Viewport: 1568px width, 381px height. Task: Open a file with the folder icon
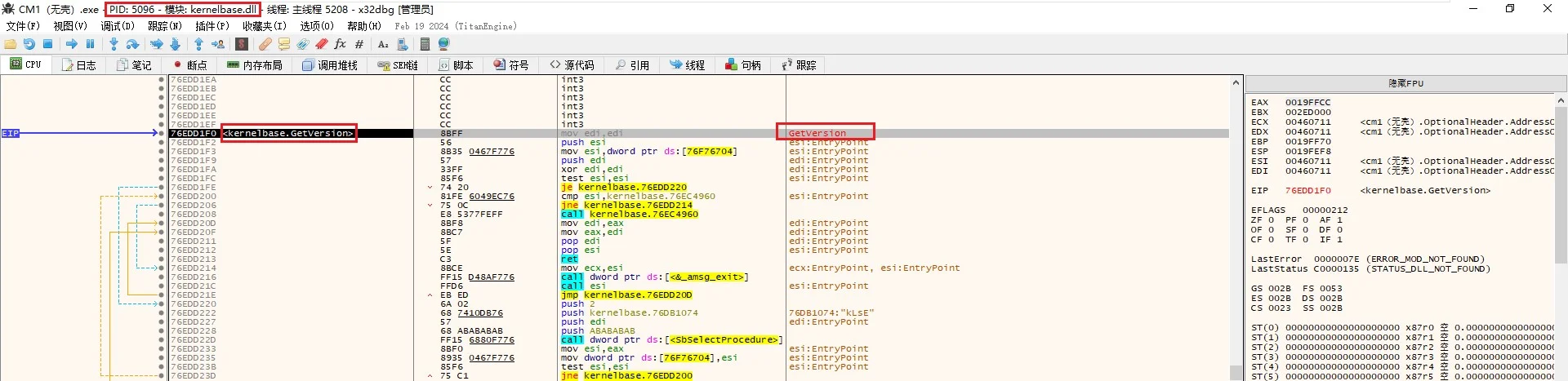pyautogui.click(x=11, y=44)
